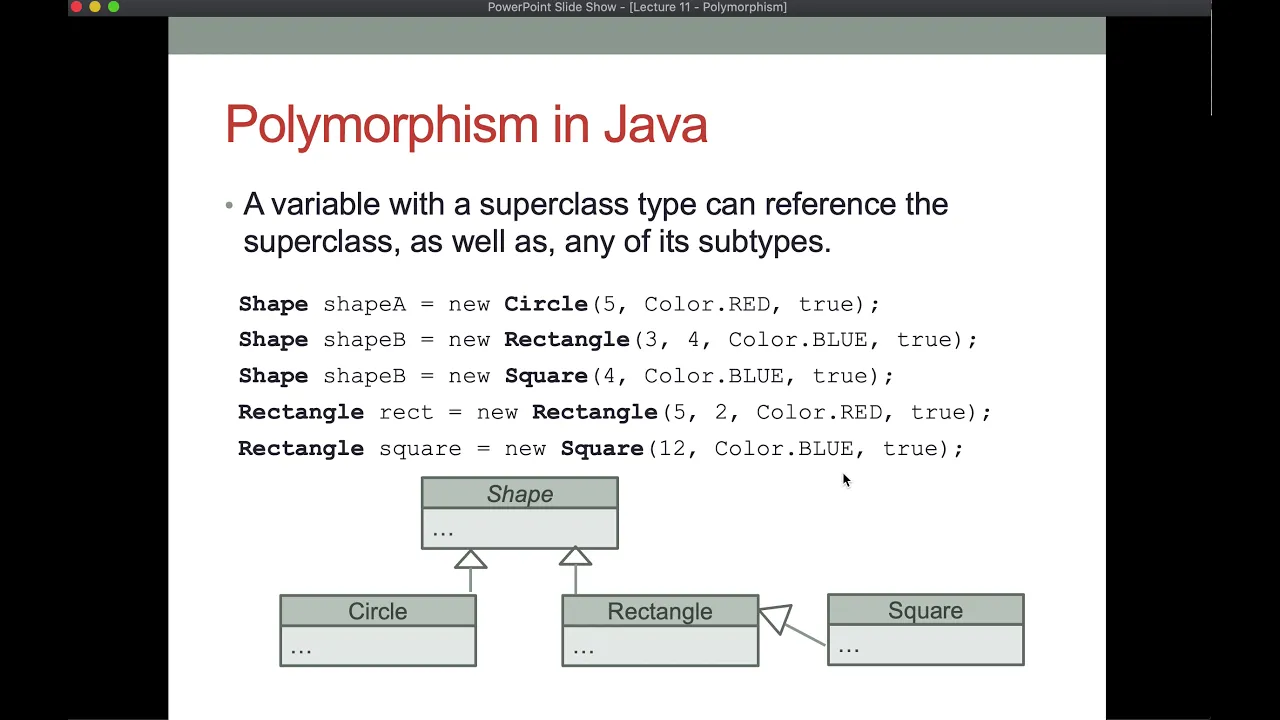Image resolution: width=1280 pixels, height=720 pixels.
Task: Click code line 'Shape shapeB = new Rectangle(3, 4, Color.BLUE, true);'
Action: [608, 340]
